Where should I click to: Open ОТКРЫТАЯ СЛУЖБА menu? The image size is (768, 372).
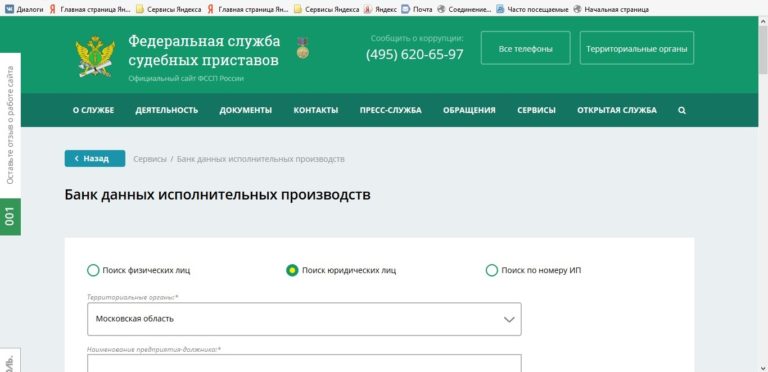[617, 110]
